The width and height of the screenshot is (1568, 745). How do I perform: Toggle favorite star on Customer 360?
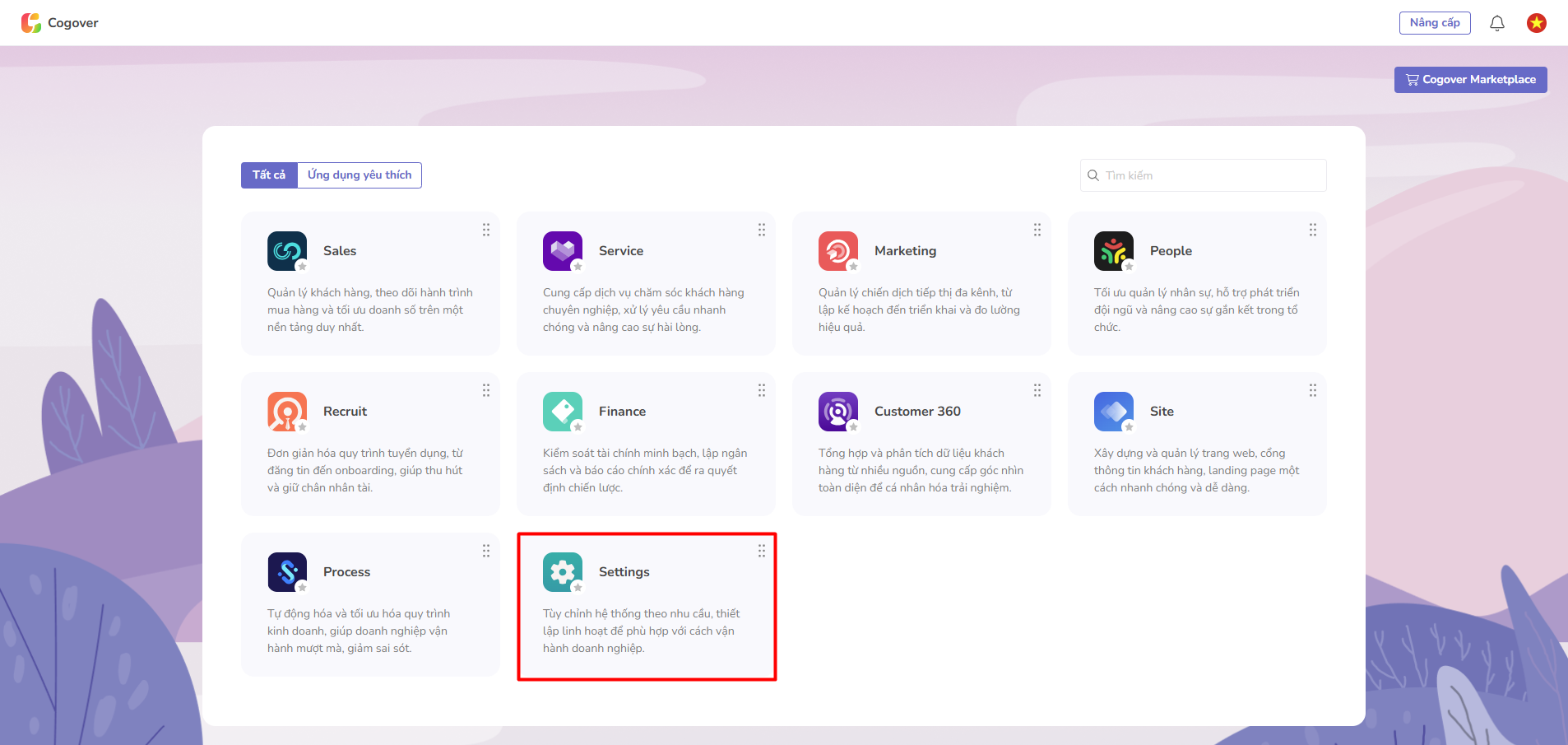[854, 426]
